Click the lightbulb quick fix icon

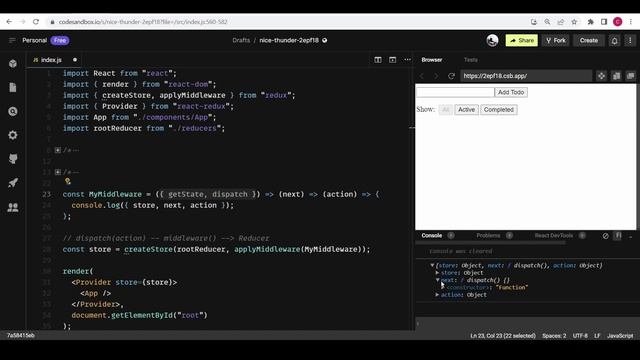click(x=68, y=182)
